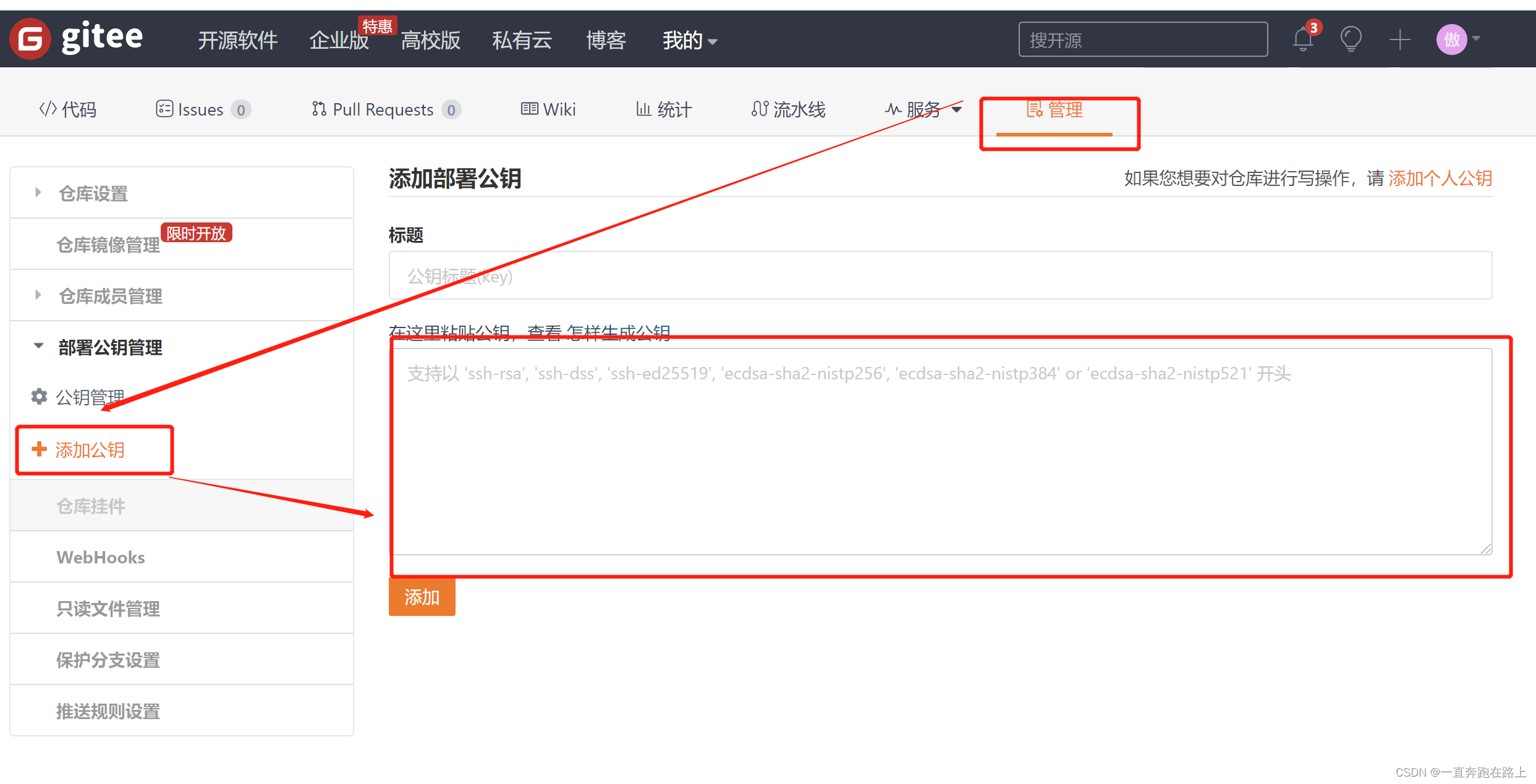Click the textarea resize handle
This screenshot has height=784, width=1536.
coord(1486,549)
